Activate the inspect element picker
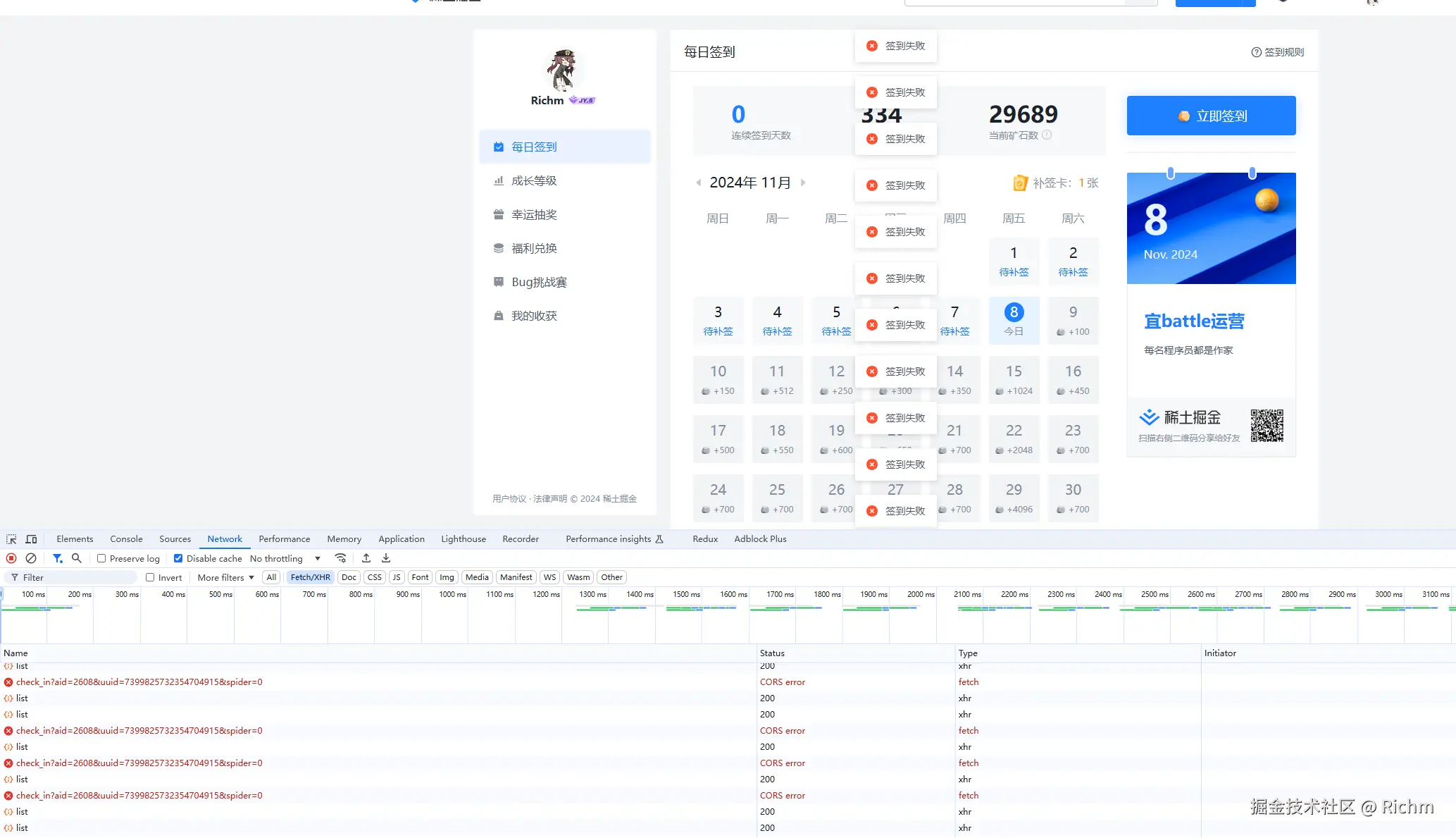This screenshot has width=1456, height=838. [11, 539]
